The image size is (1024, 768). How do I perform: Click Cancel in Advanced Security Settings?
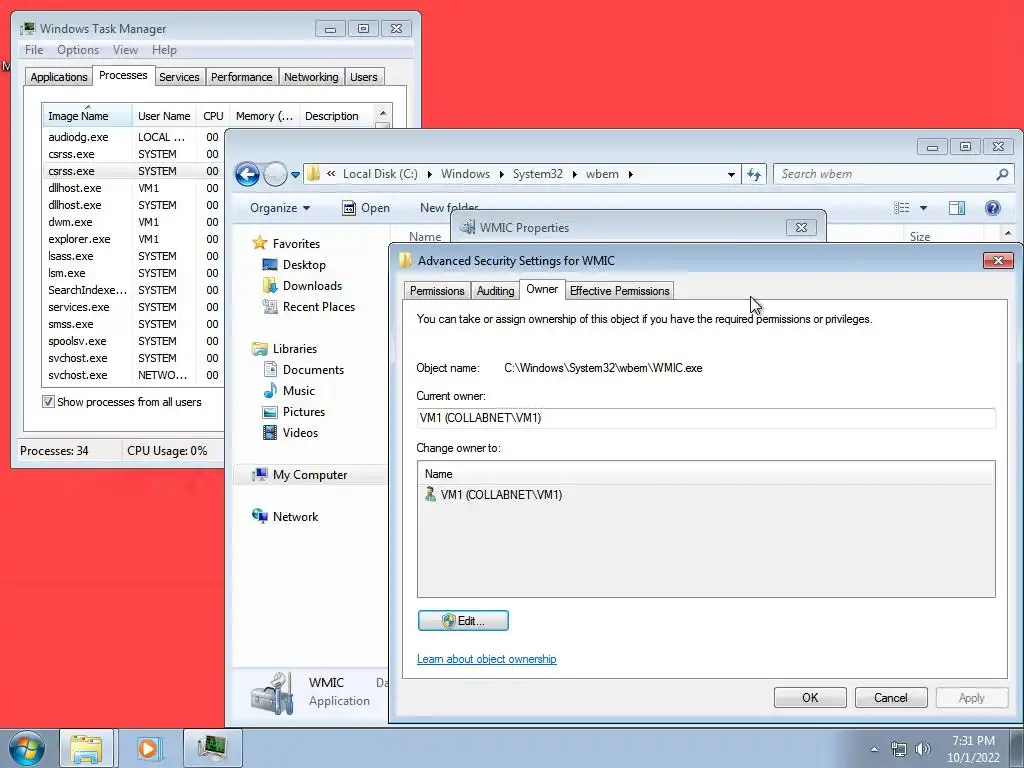pyautogui.click(x=891, y=697)
